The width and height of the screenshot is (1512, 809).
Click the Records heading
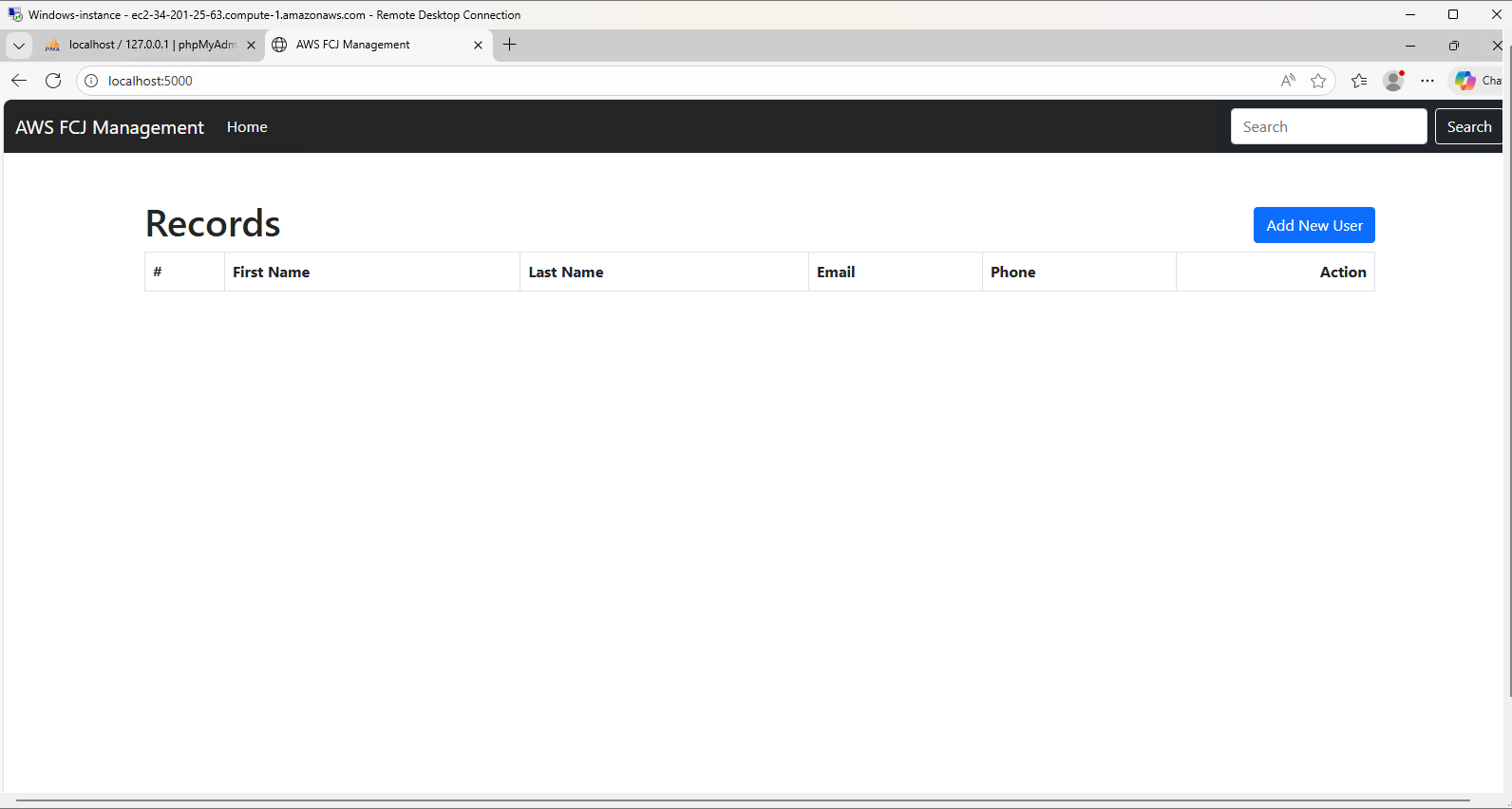coord(213,224)
